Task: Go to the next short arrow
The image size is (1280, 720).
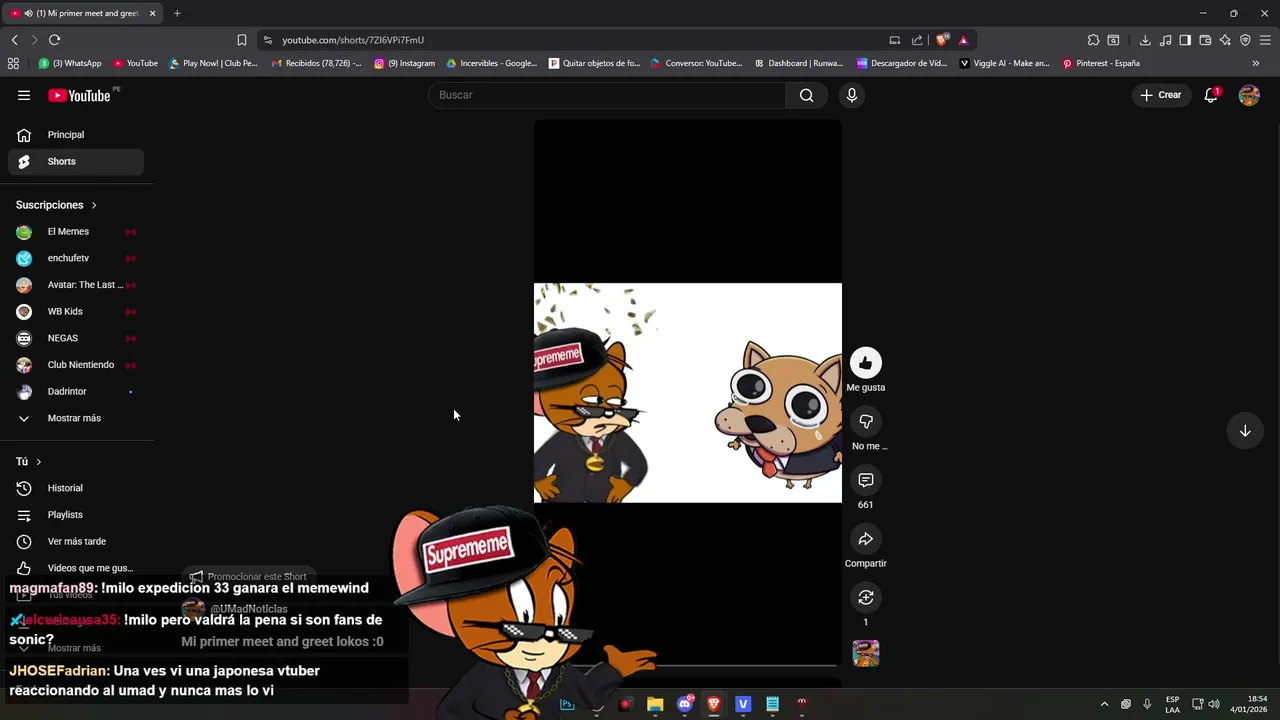Action: tap(1245, 431)
